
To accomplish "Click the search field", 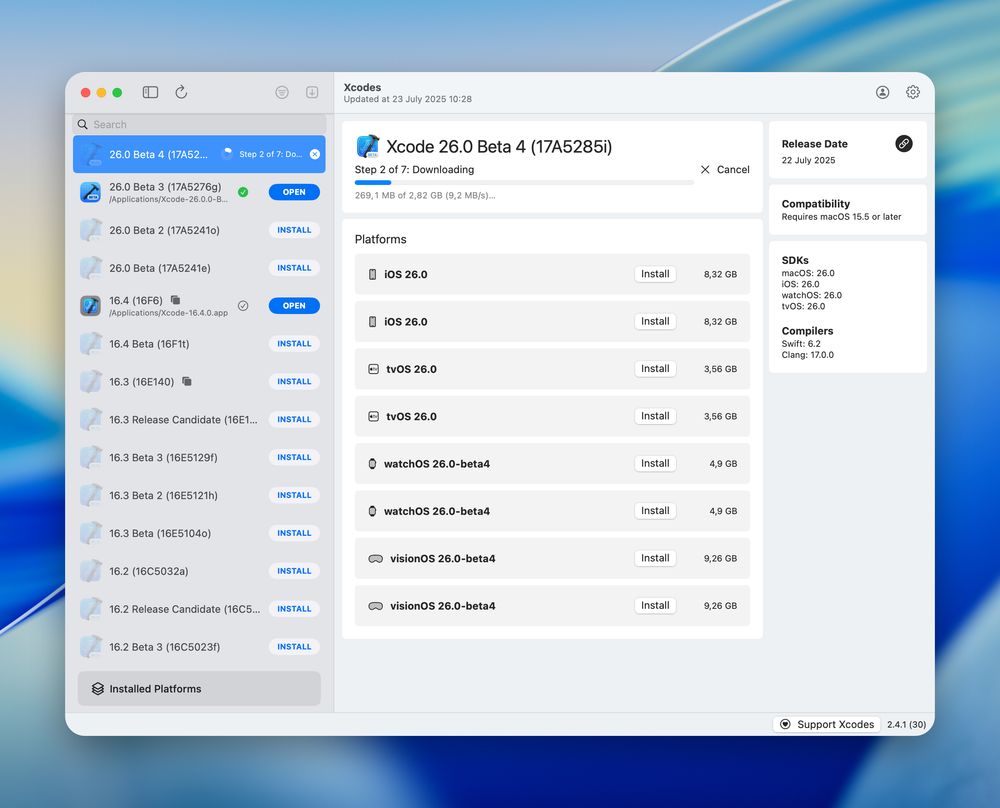I will pos(199,124).
